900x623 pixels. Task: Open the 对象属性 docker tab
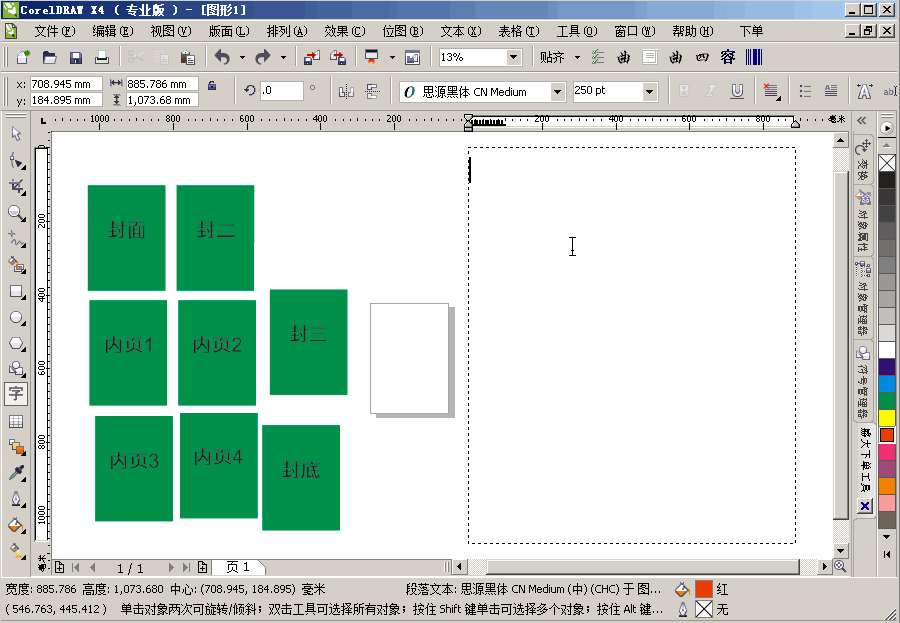point(863,221)
